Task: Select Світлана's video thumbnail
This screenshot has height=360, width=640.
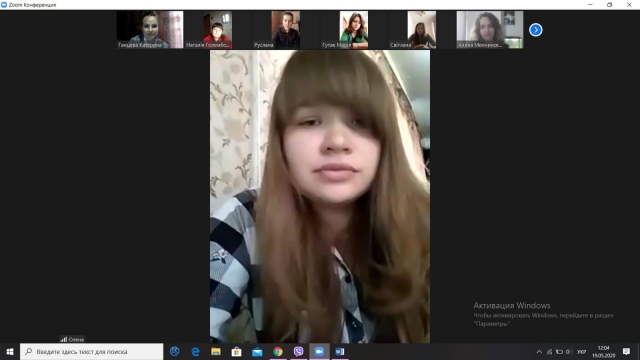Action: (422, 30)
